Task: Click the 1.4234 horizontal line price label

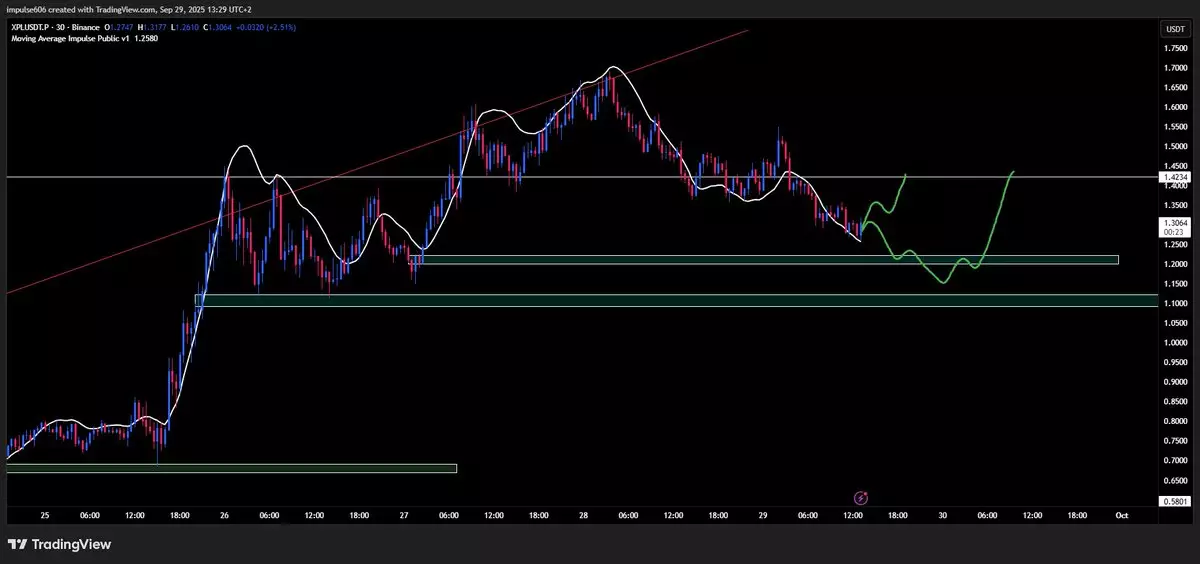Action: pyautogui.click(x=1174, y=177)
